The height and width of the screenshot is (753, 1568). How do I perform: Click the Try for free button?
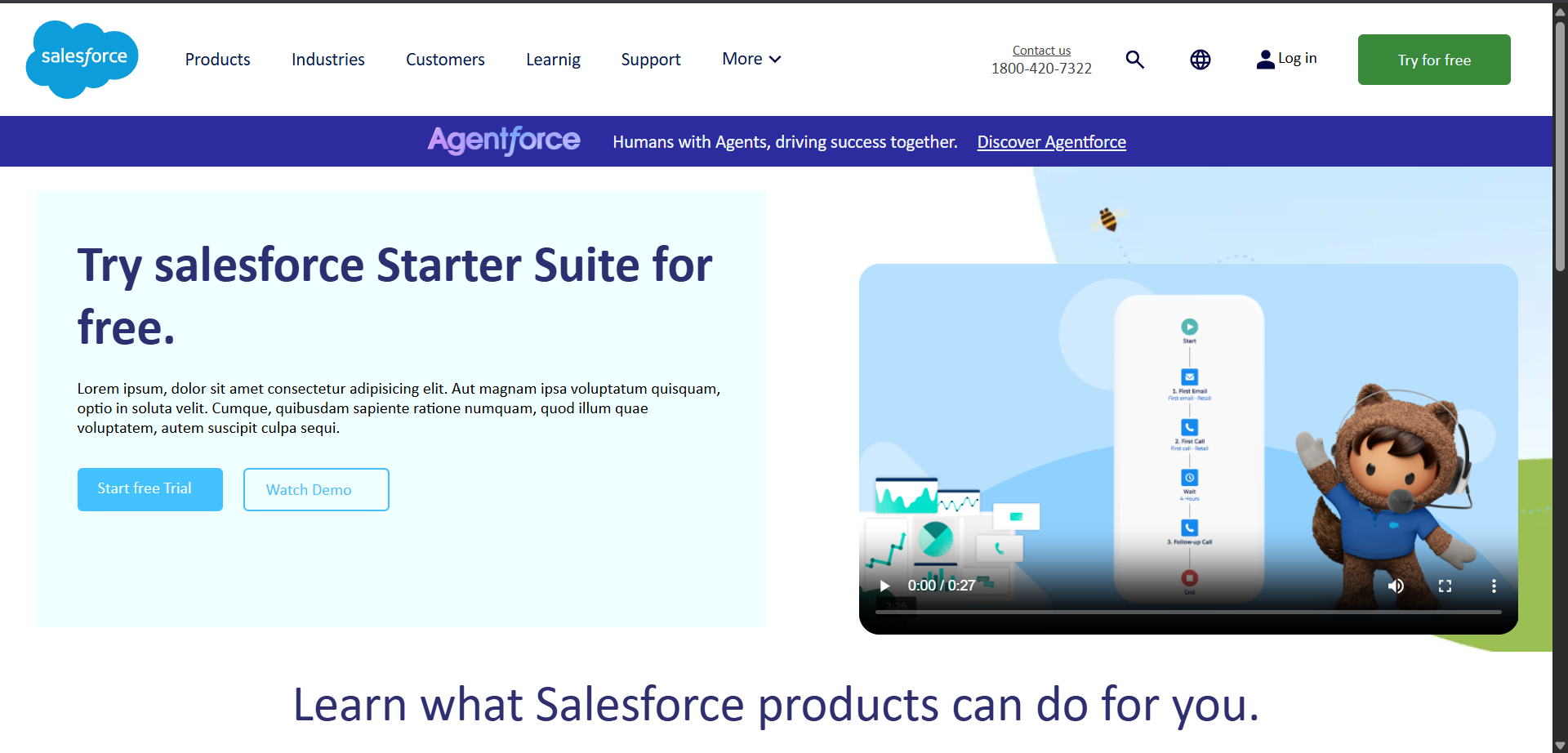click(x=1433, y=60)
